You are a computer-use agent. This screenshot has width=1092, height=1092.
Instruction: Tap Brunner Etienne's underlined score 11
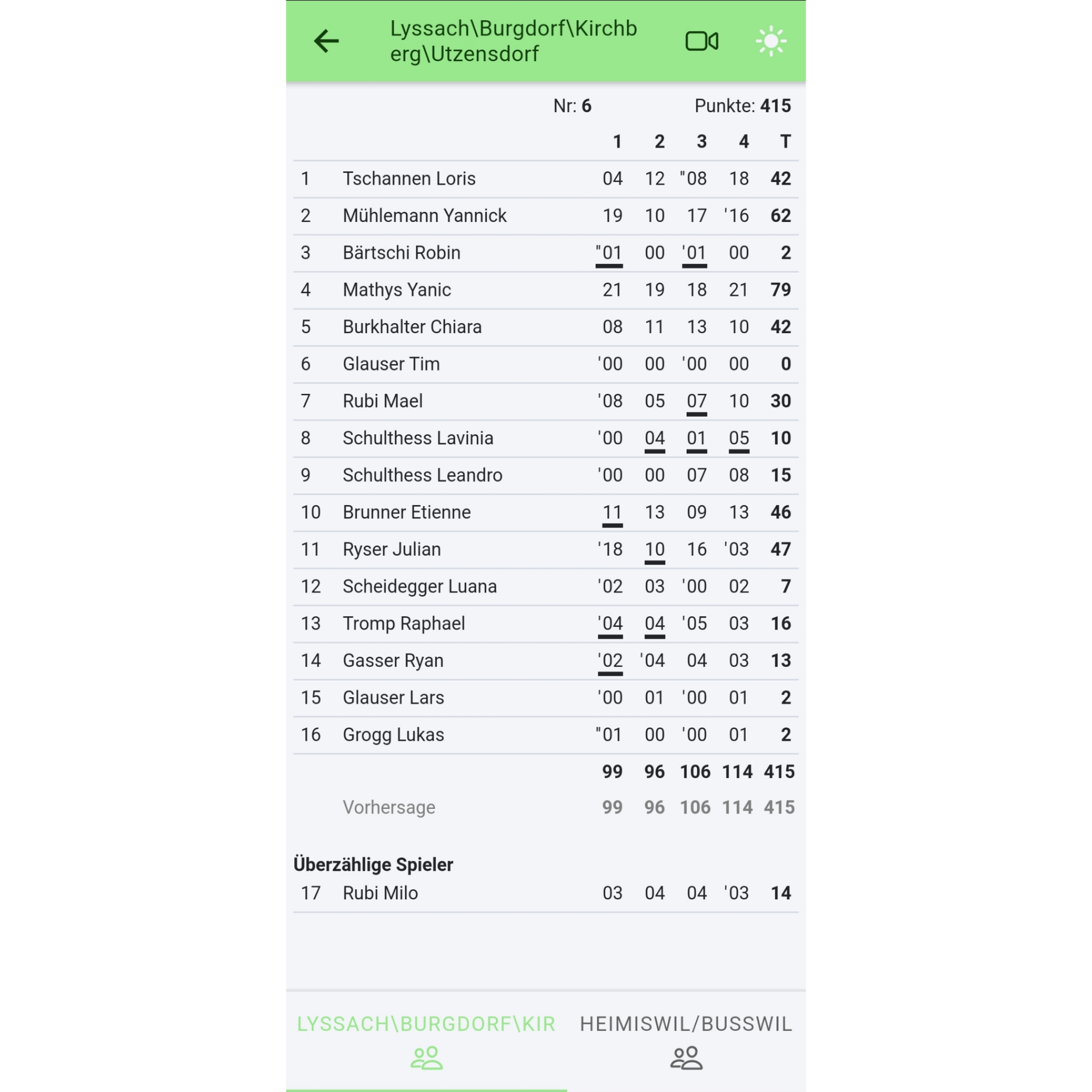pyautogui.click(x=613, y=513)
